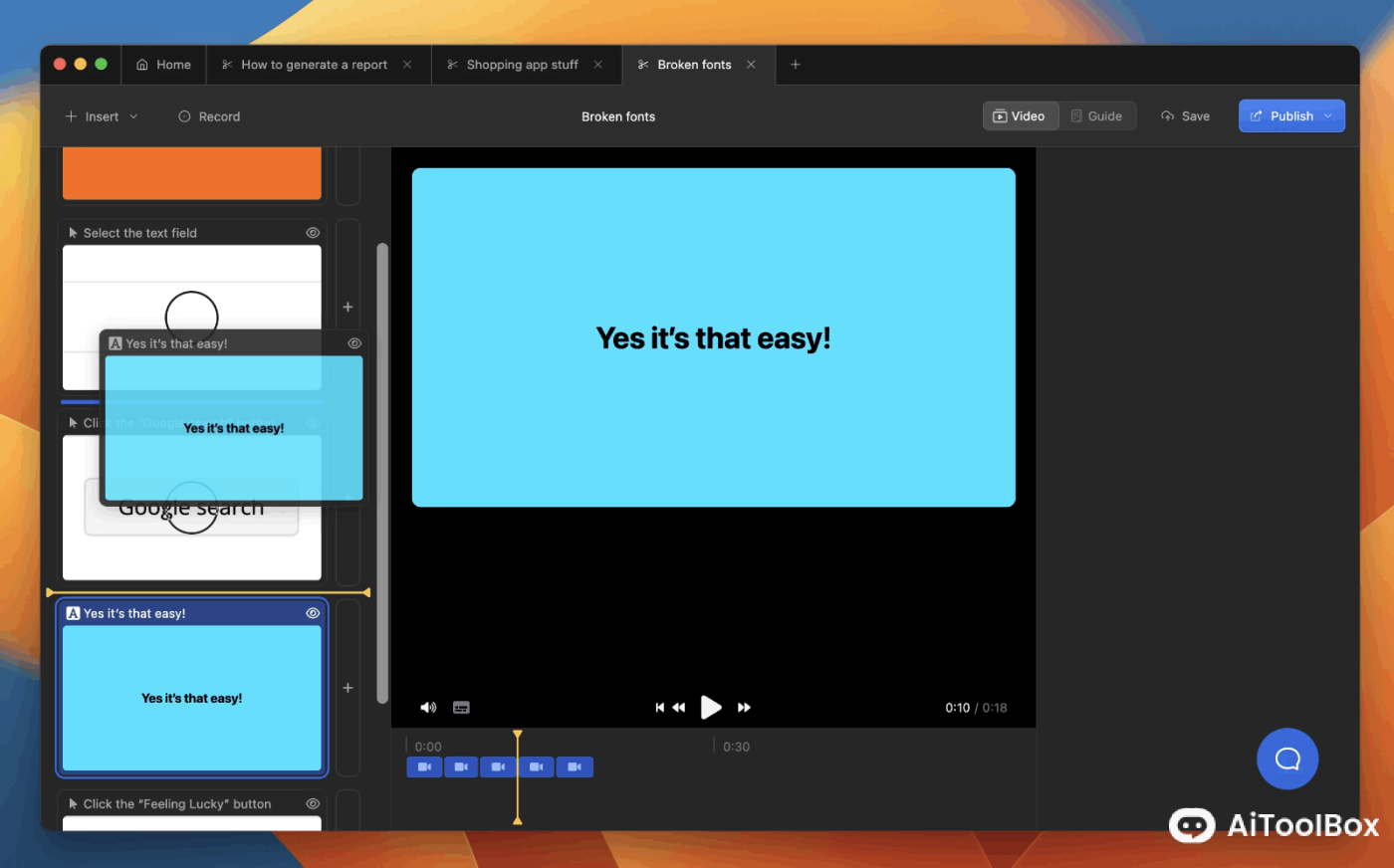Screen dimensions: 1394x868
Task: Switch to the Guide view
Action: 1096,116
